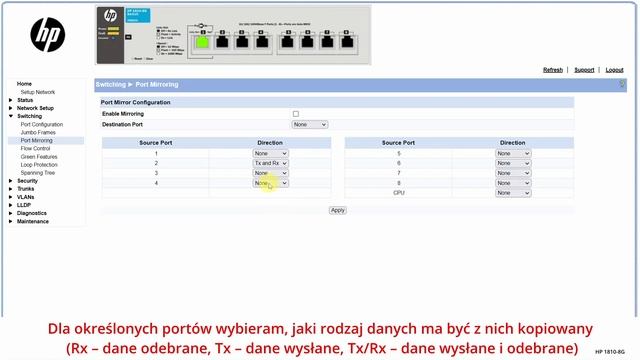
Task: Open the Direction dropdown for source port 8
Action: point(513,183)
